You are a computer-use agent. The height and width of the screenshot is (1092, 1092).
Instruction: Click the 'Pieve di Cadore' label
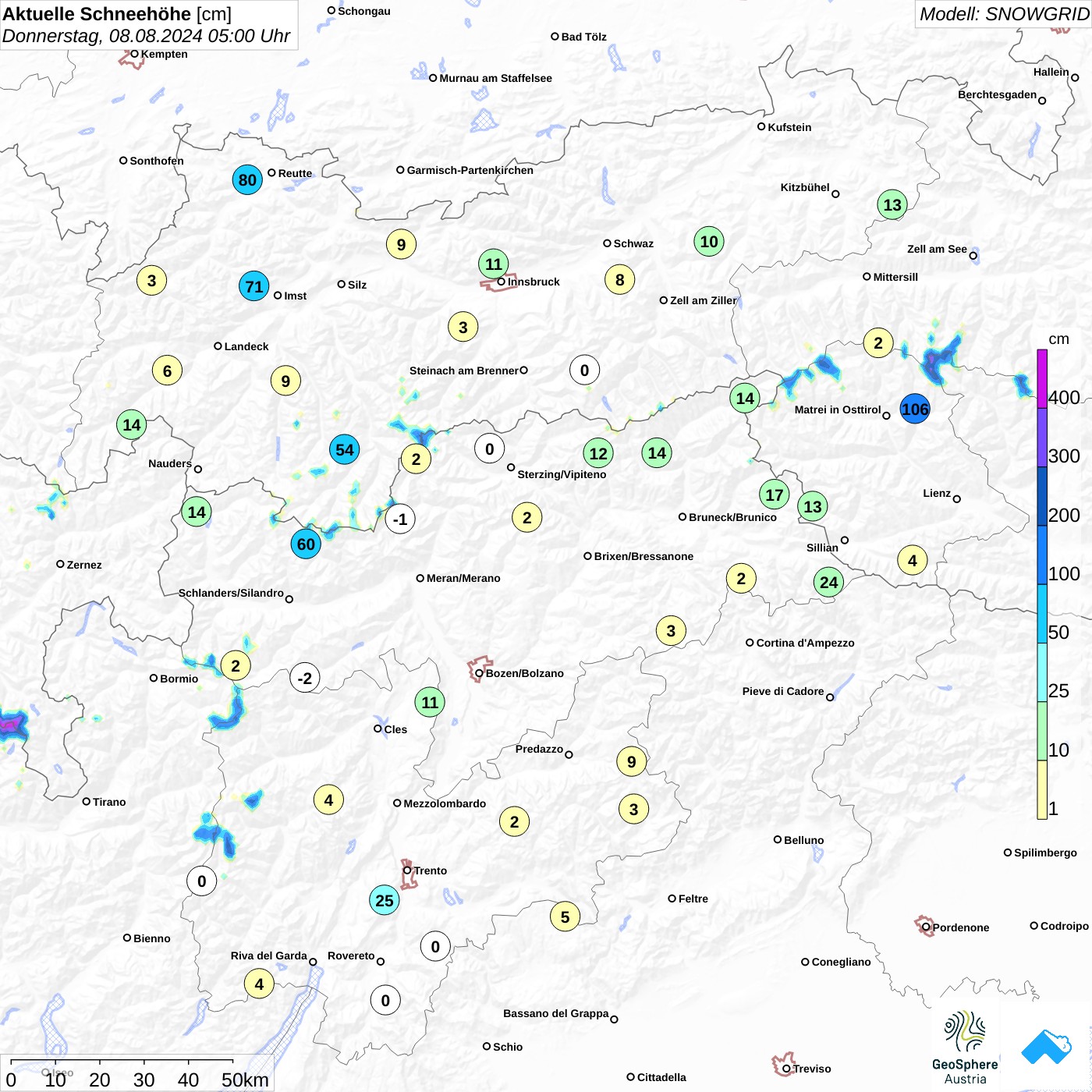tap(783, 691)
